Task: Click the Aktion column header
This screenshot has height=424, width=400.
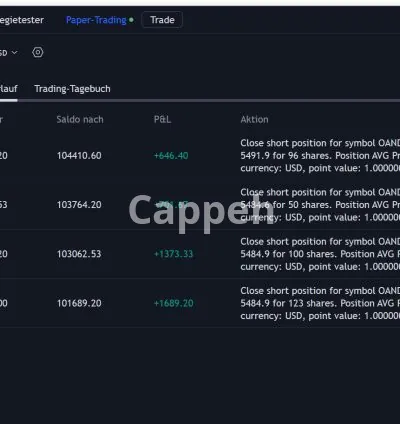Action: pyautogui.click(x=254, y=119)
